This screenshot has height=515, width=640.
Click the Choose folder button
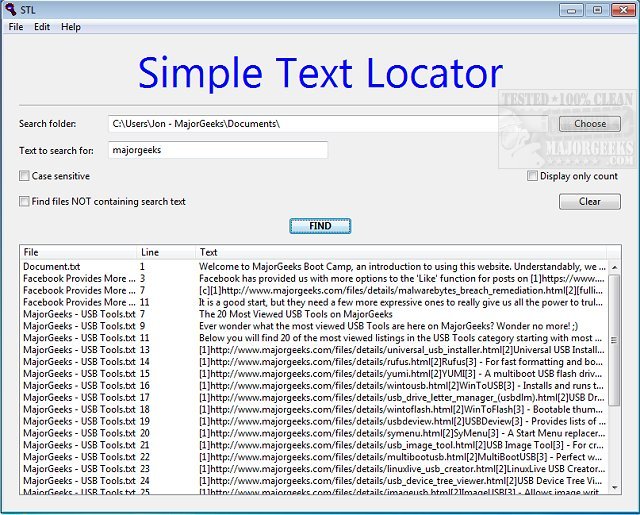590,124
